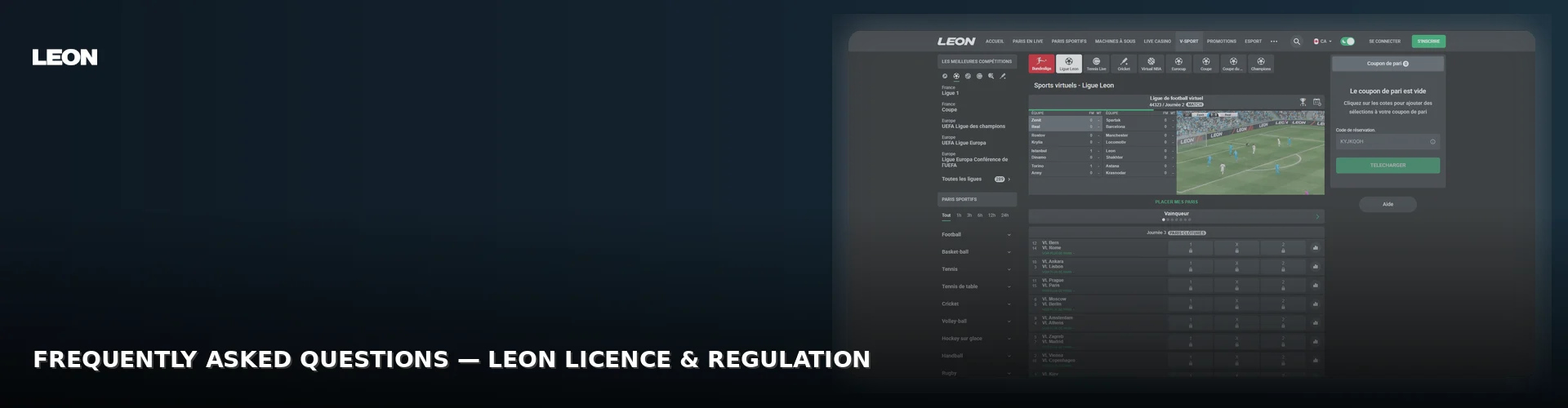The width and height of the screenshot is (1568, 408).
Task: Click the green TELECHARGER button
Action: click(1388, 166)
